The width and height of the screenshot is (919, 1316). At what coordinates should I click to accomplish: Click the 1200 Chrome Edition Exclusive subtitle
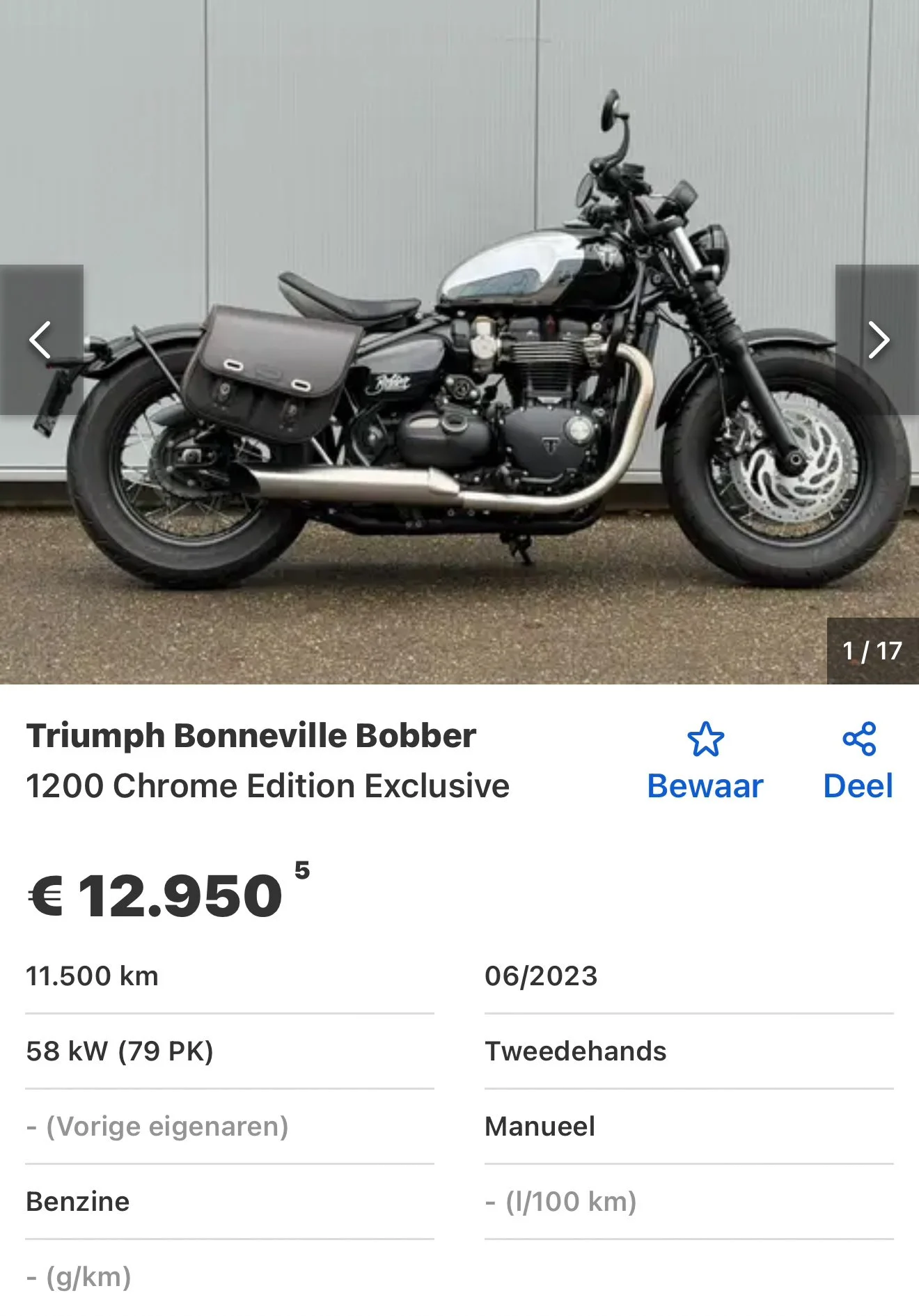[x=268, y=786]
